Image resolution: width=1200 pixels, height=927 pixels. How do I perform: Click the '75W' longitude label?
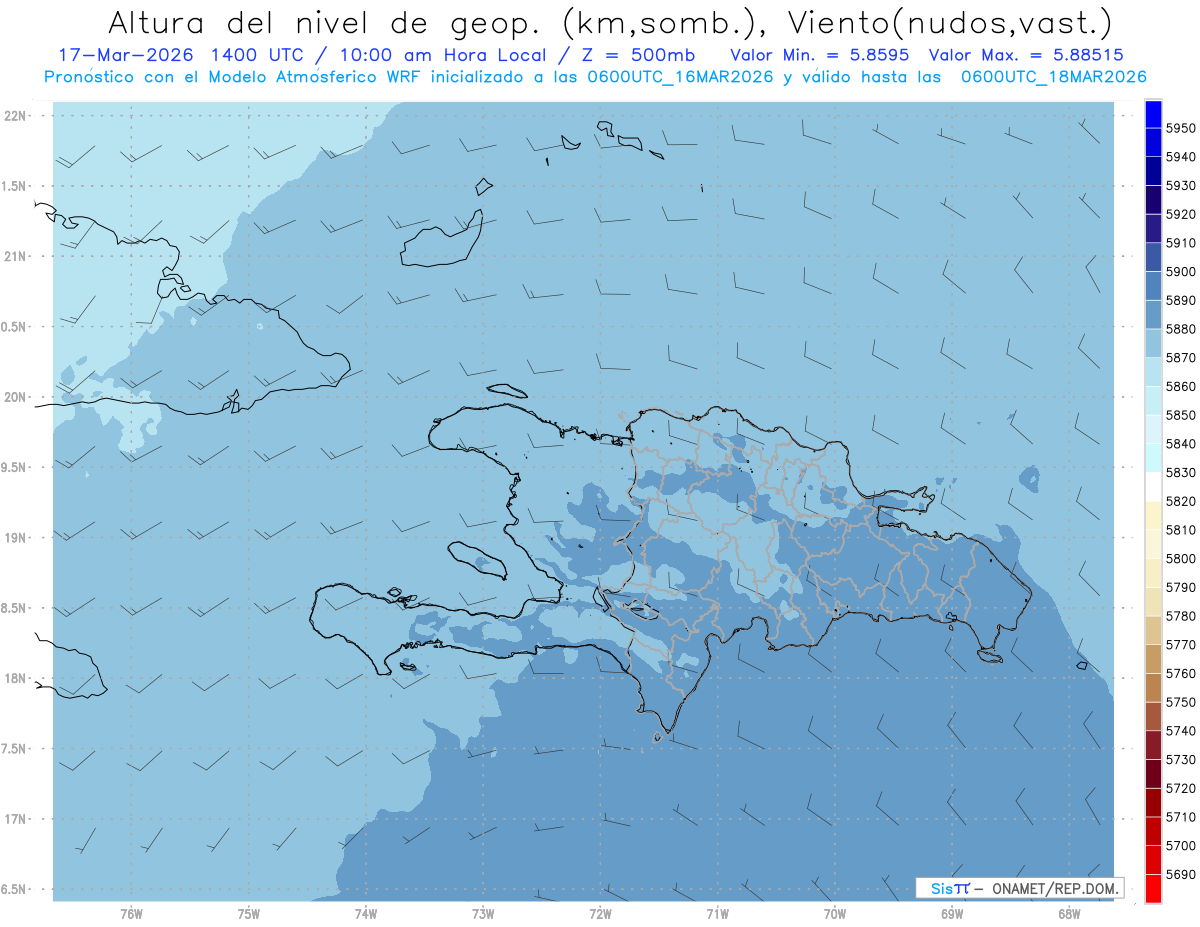pyautogui.click(x=249, y=914)
